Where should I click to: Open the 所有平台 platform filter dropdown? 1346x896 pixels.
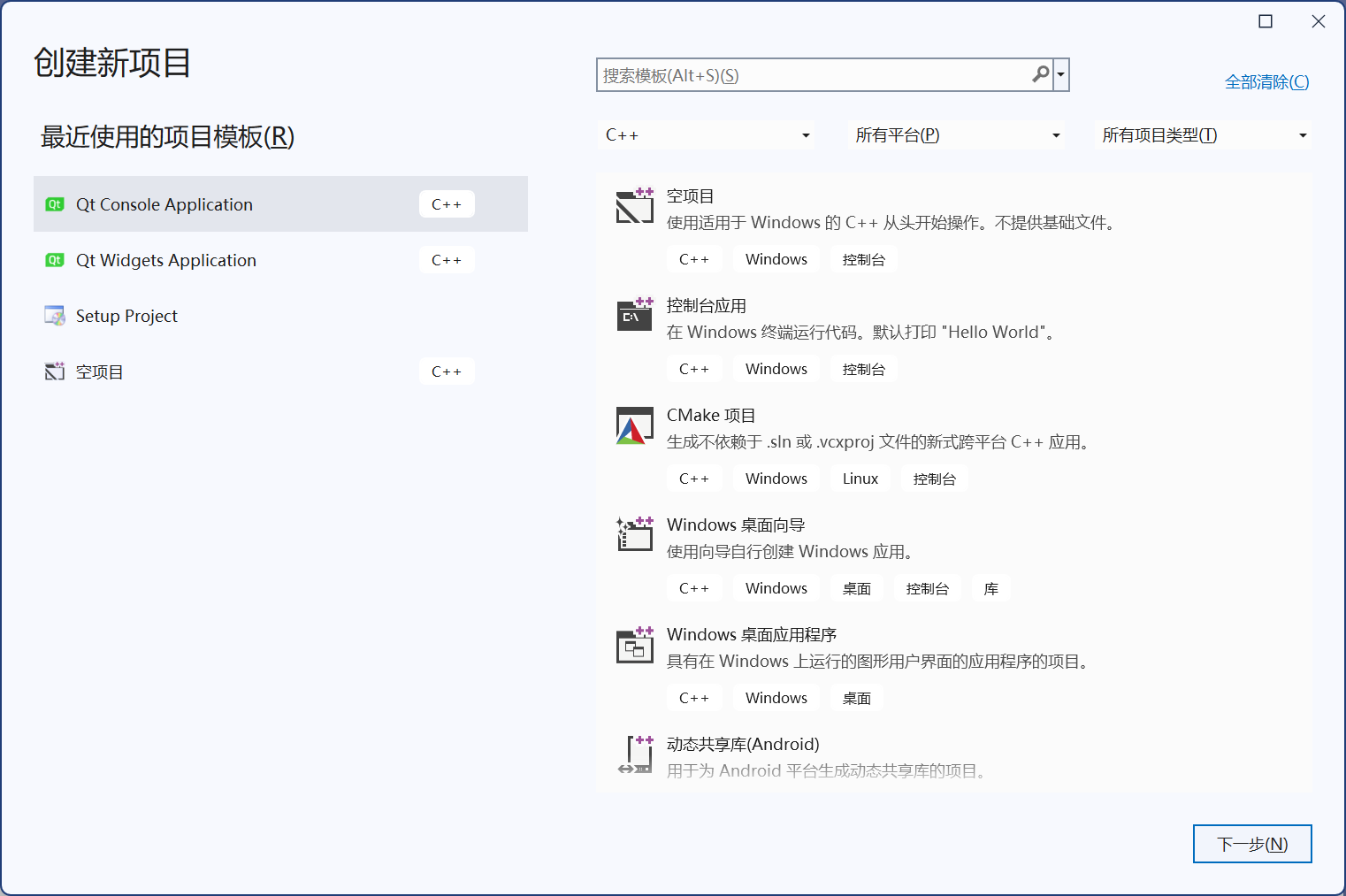956,135
